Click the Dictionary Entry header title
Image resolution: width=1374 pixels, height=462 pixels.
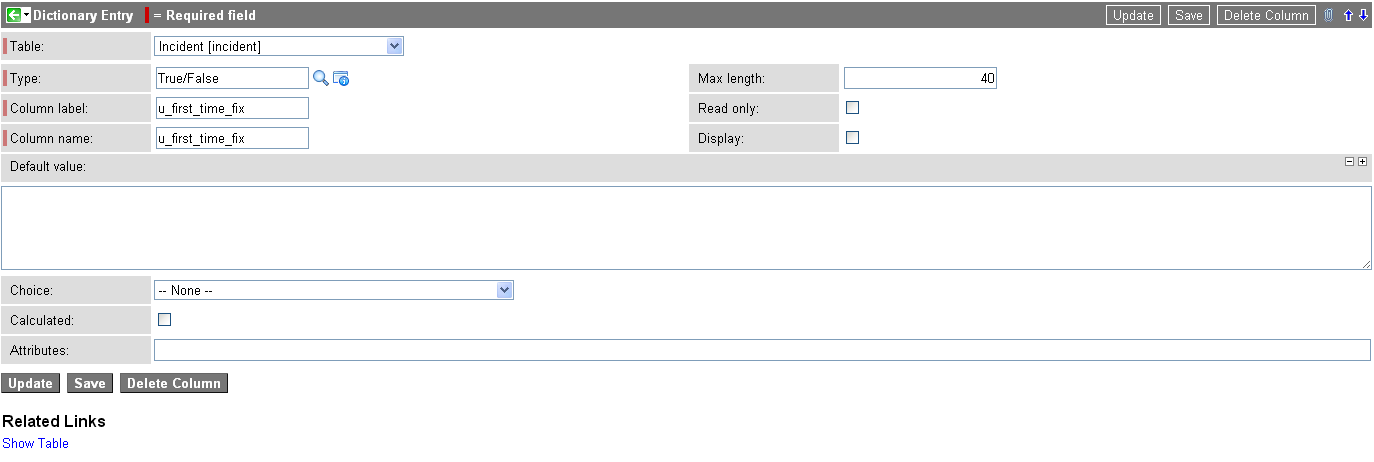point(83,15)
